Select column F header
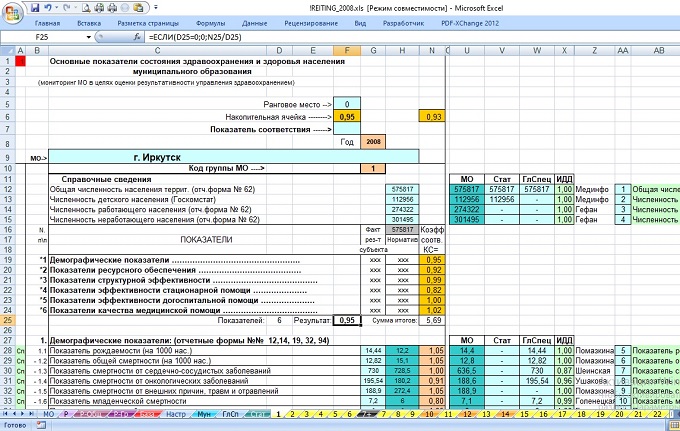Viewport: 680px width, 431px height. pyautogui.click(x=347, y=50)
